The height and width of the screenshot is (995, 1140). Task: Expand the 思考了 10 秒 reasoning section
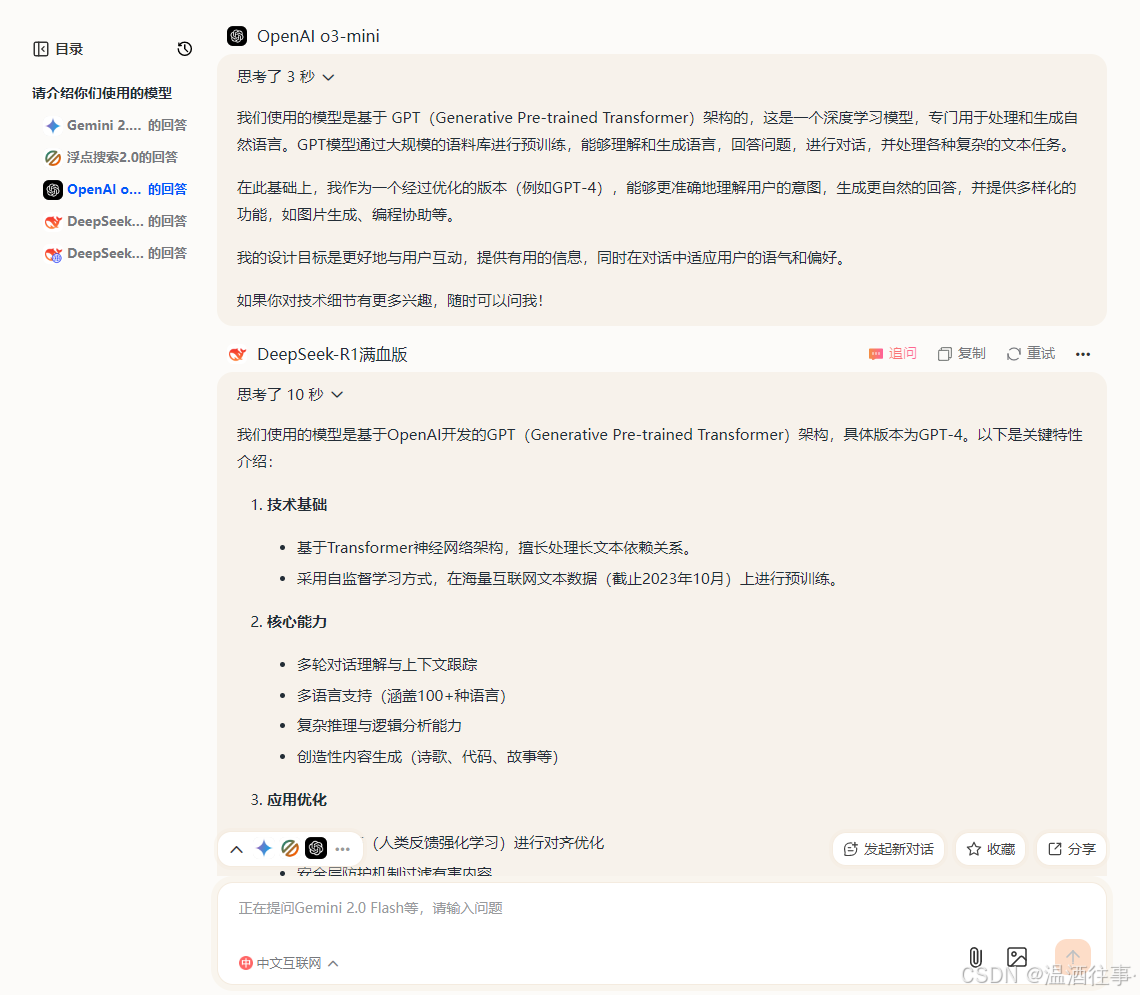(x=289, y=395)
